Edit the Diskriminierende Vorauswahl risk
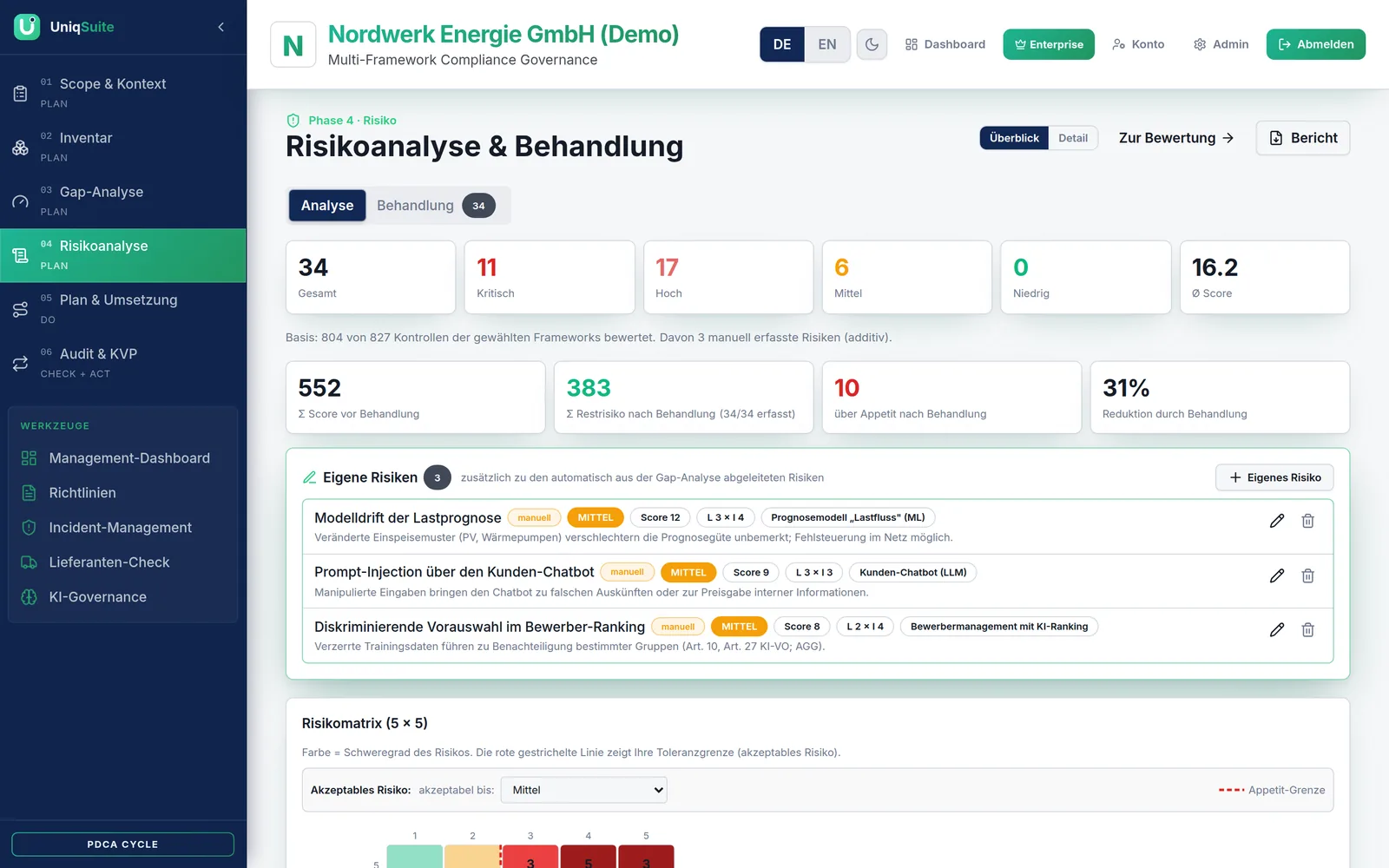 pos(1277,630)
